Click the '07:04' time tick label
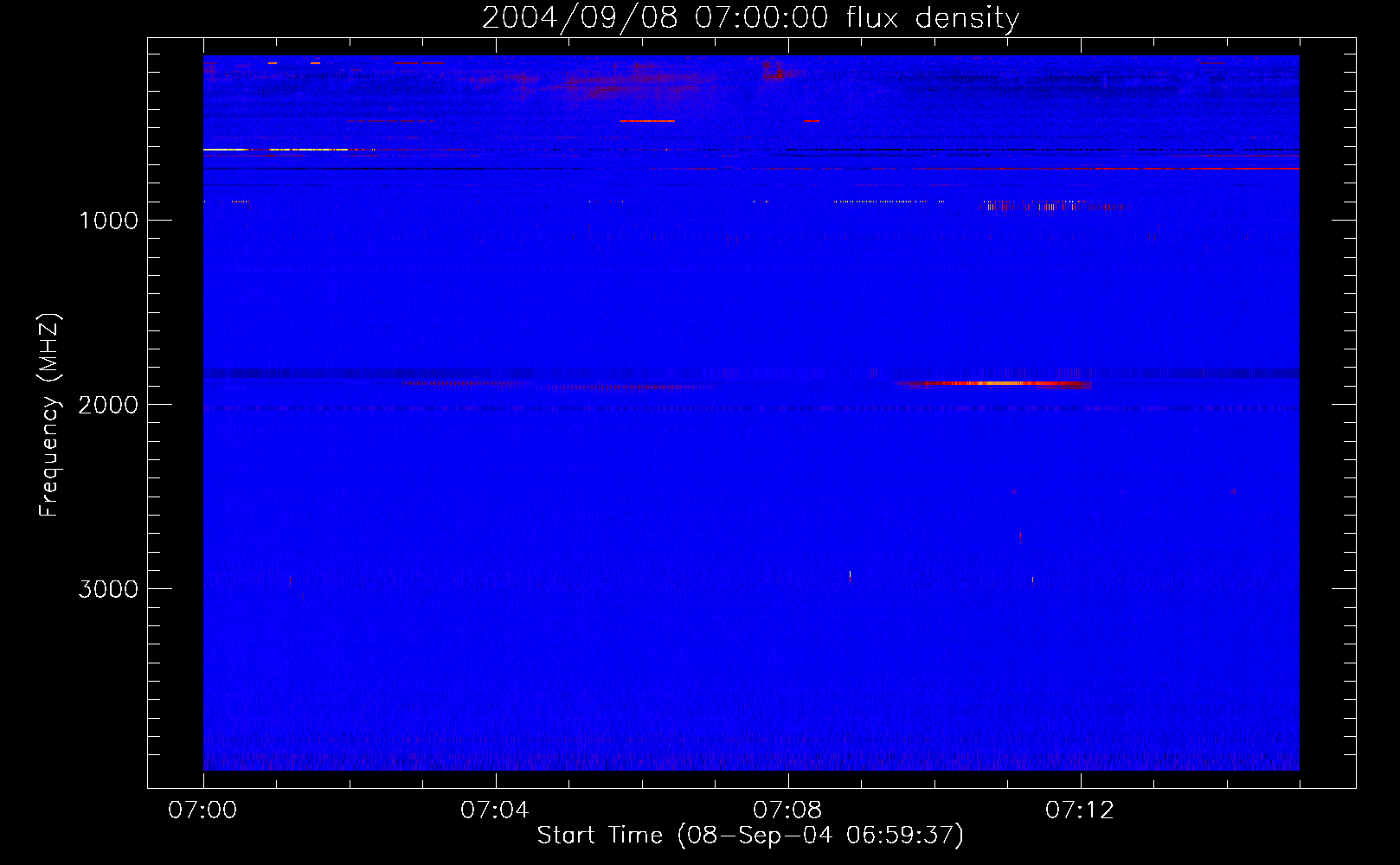 point(495,810)
